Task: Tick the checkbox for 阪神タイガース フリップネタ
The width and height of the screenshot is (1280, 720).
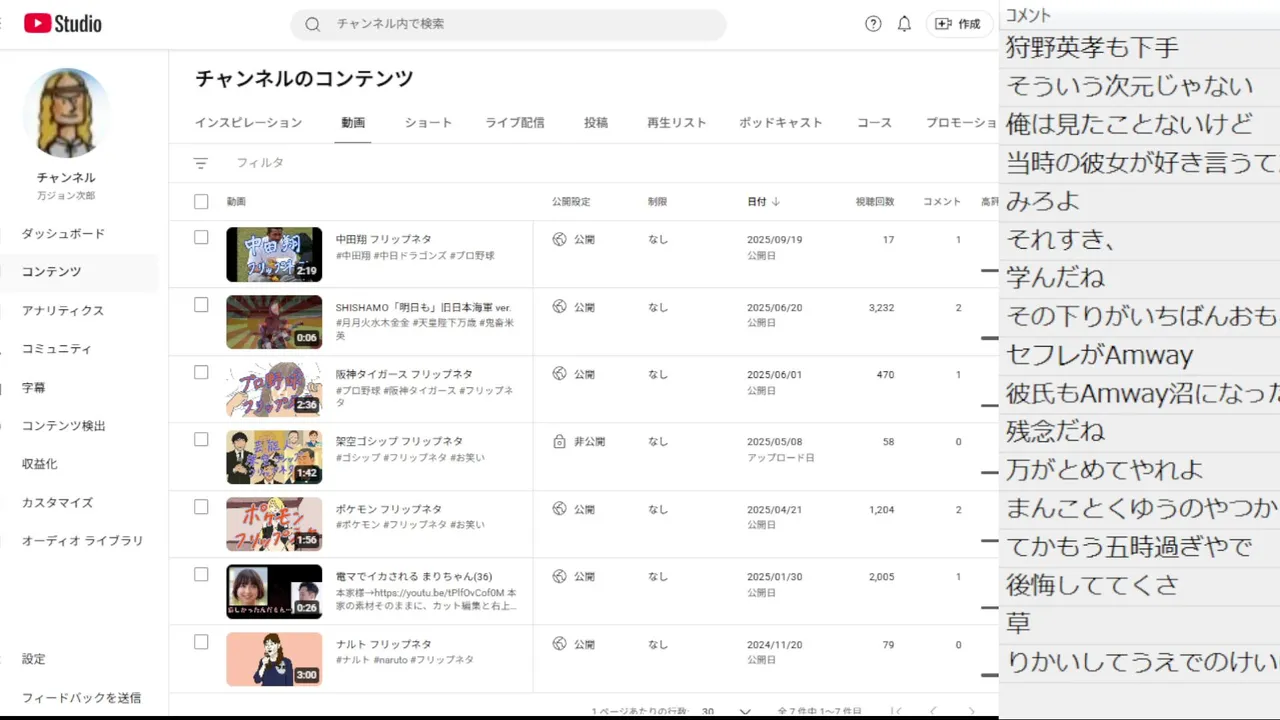Action: pos(201,372)
